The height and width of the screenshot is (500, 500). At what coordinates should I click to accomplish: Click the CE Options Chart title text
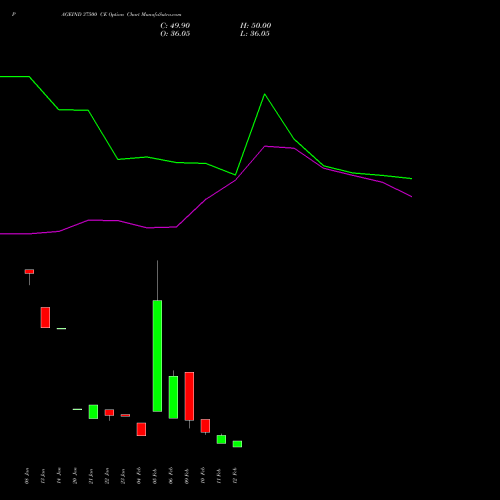[x=121, y=15]
